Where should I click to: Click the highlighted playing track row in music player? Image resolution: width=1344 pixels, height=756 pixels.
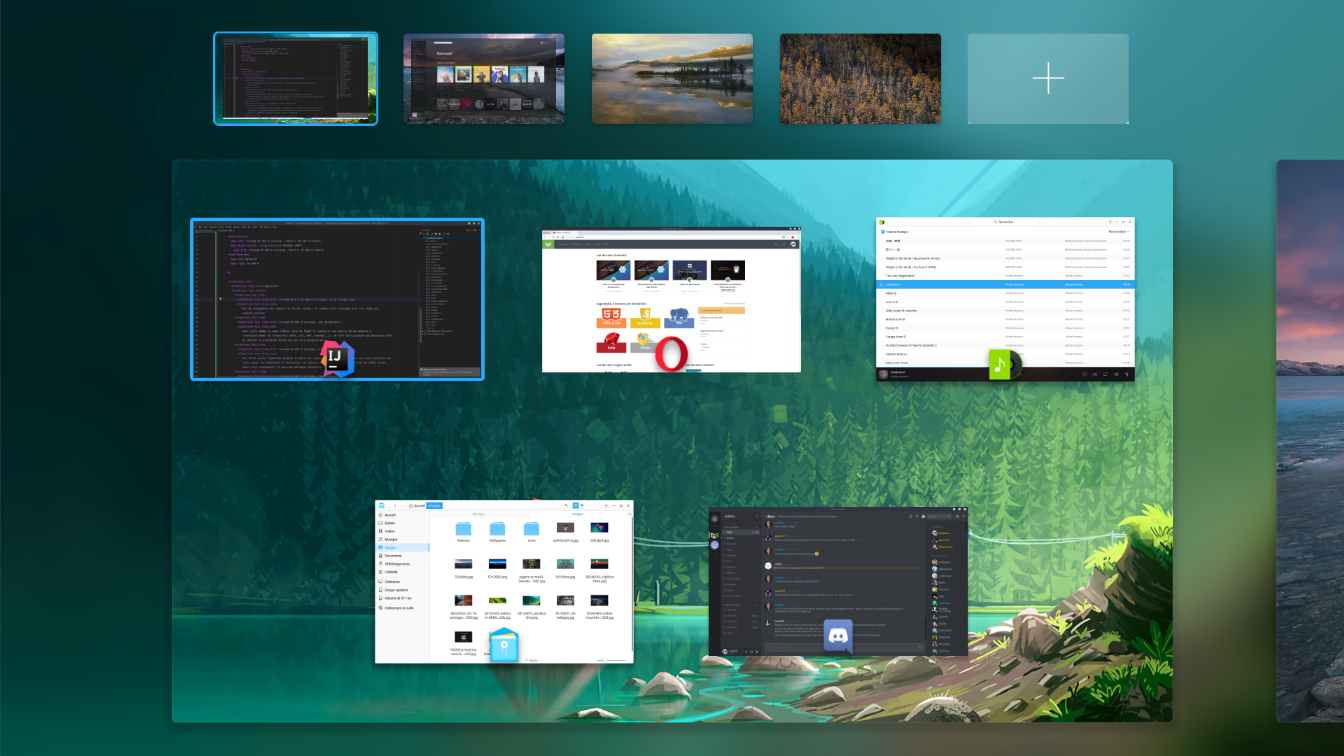(x=1006, y=284)
